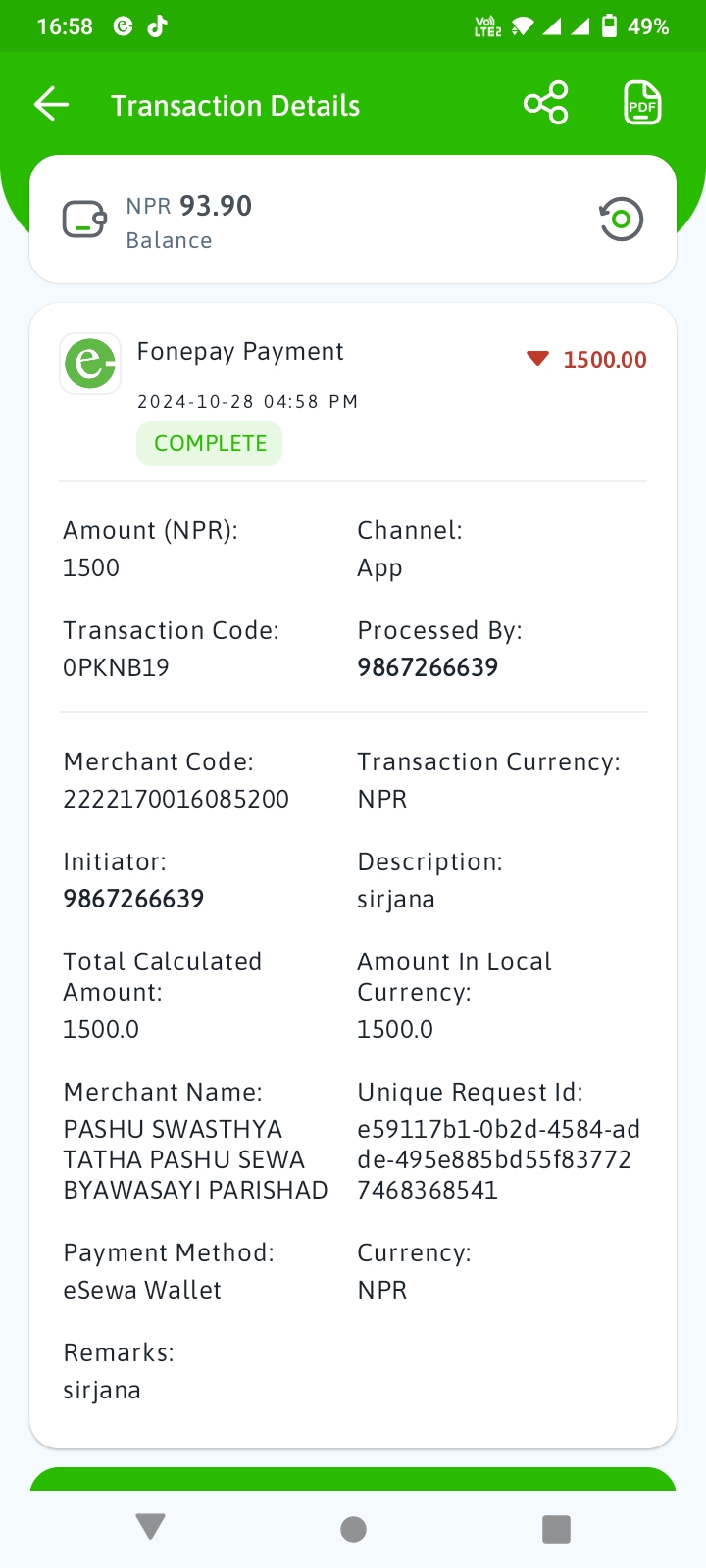706x1568 pixels.
Task: Tap the wallet icon beside balance
Action: (85, 220)
